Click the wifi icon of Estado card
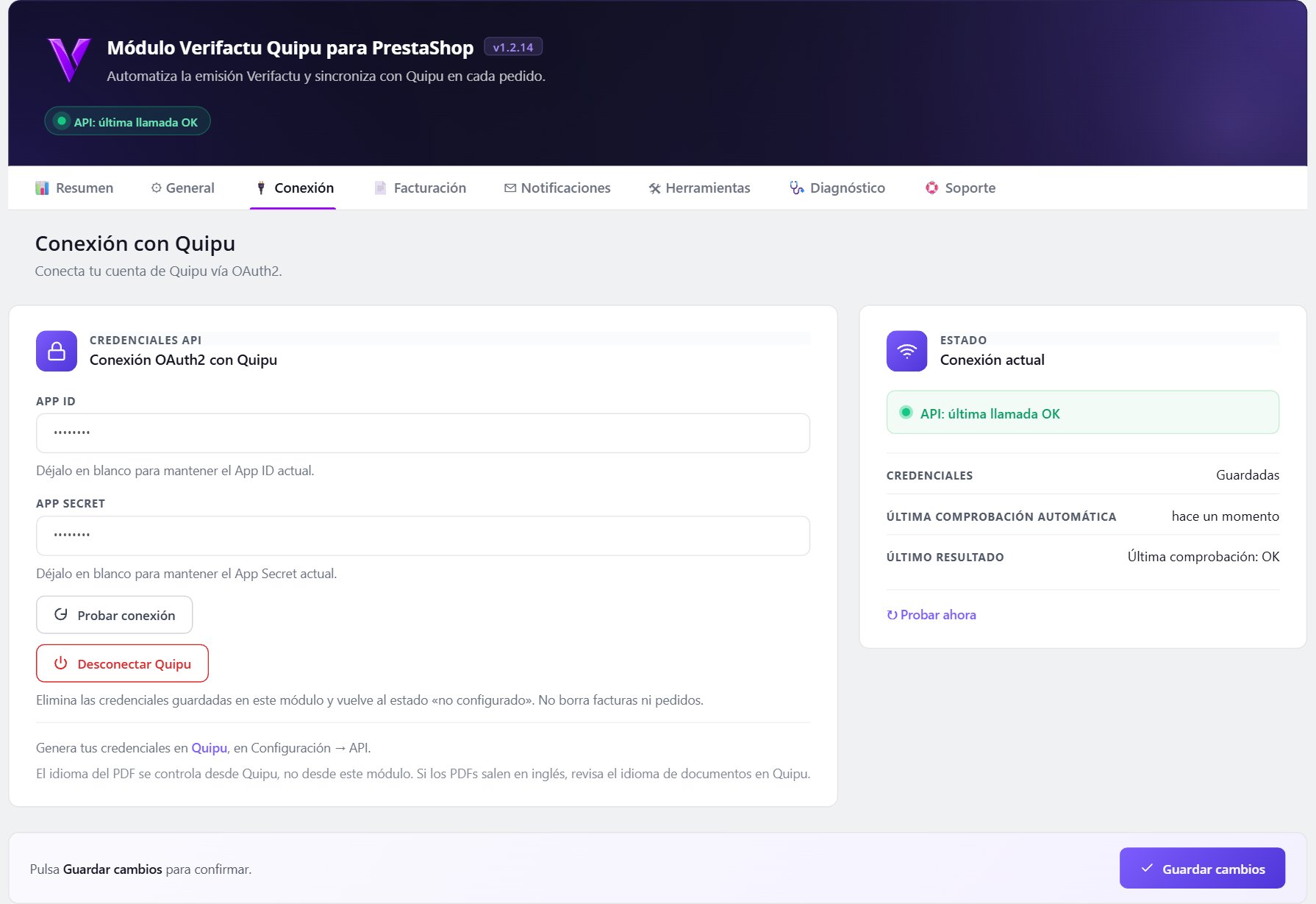The width and height of the screenshot is (1316, 904). click(906, 351)
